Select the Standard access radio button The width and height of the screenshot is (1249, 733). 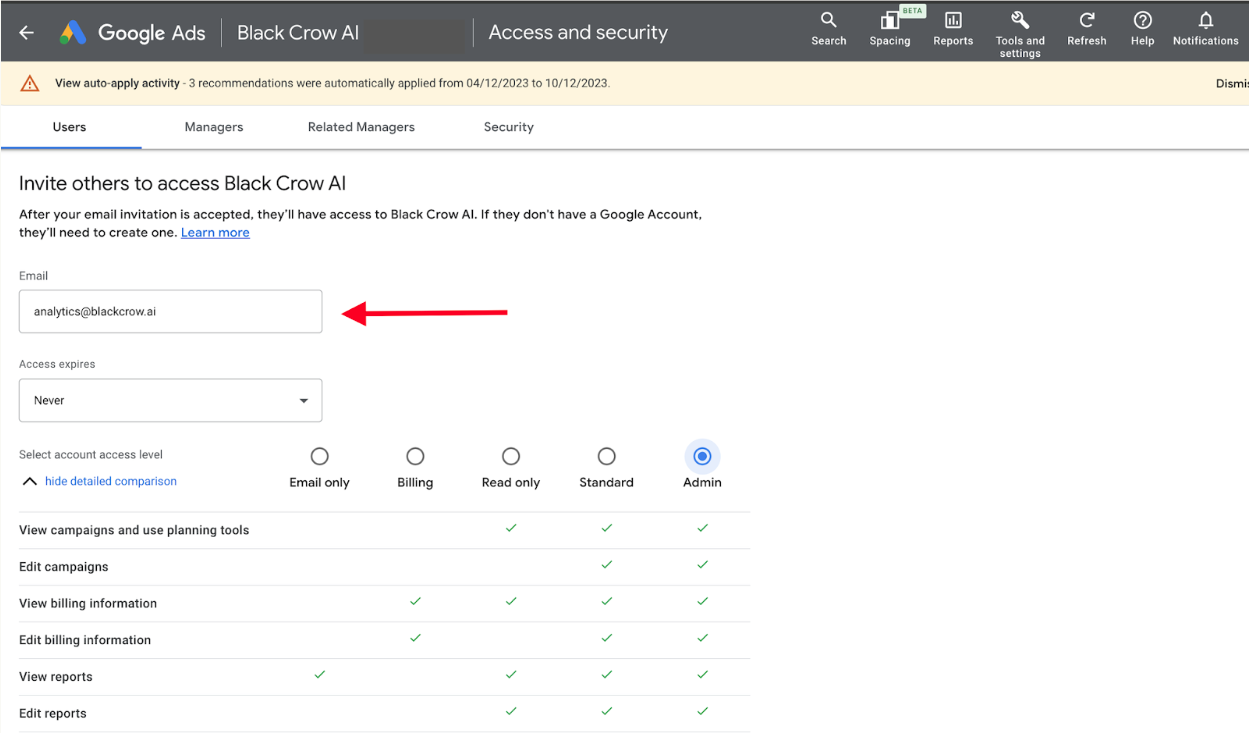(606, 456)
